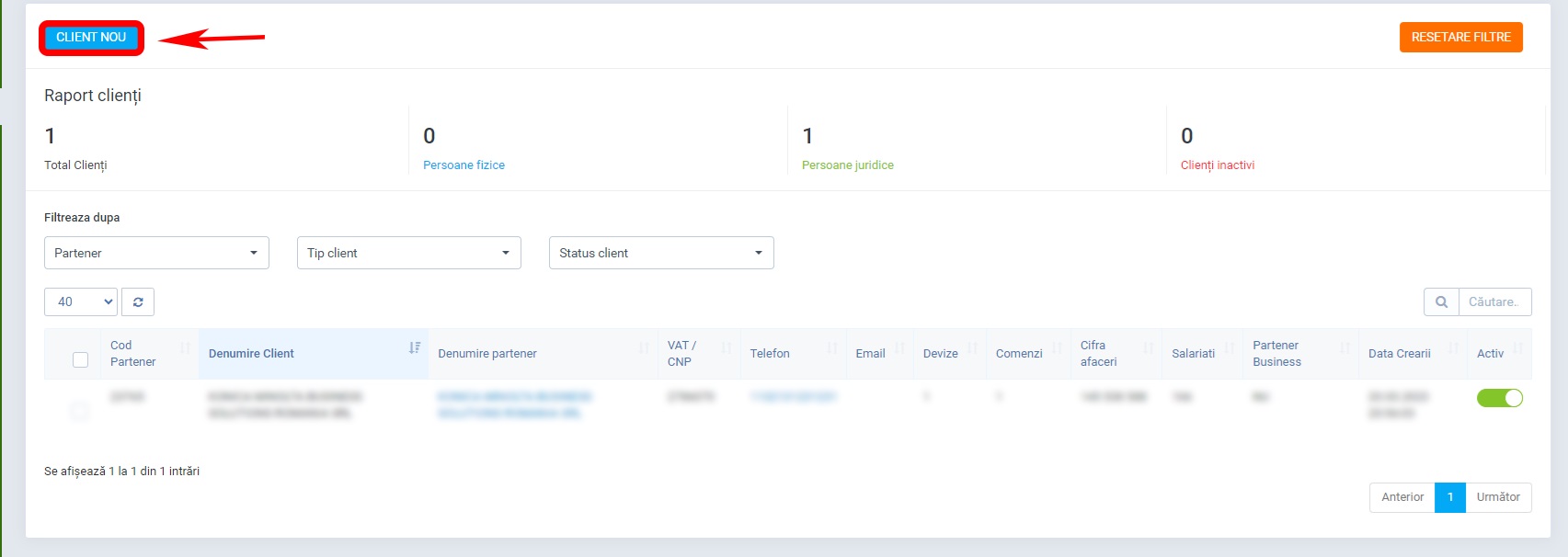1568x557 pixels.
Task: Tick the checkbox of the first client row
Action: (80, 411)
